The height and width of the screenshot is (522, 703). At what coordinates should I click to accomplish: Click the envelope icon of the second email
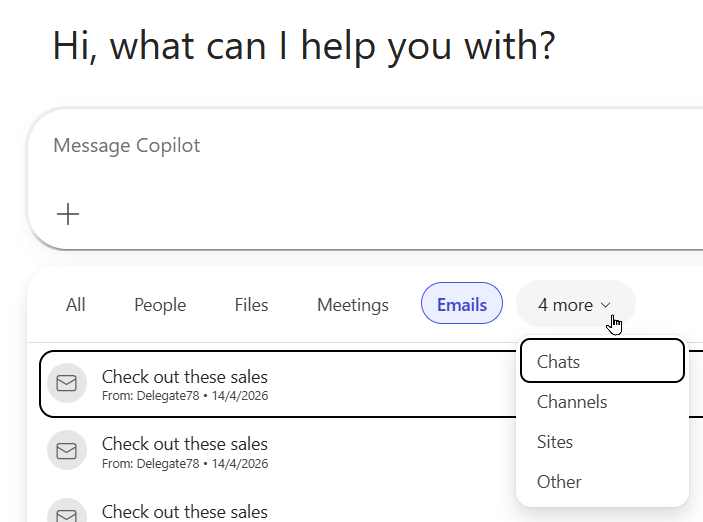click(x=67, y=451)
